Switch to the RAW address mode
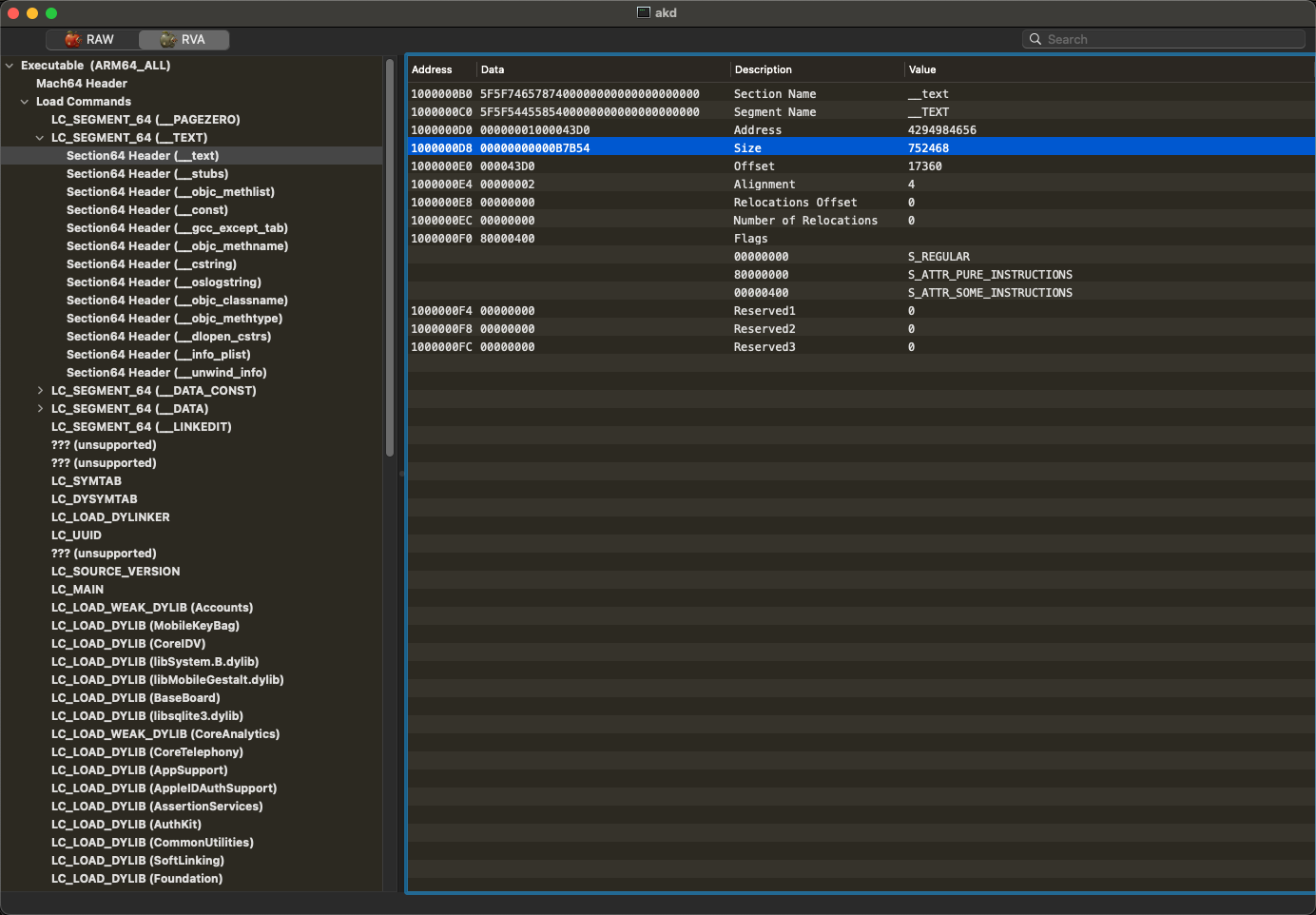1316x915 pixels. pyautogui.click(x=92, y=39)
